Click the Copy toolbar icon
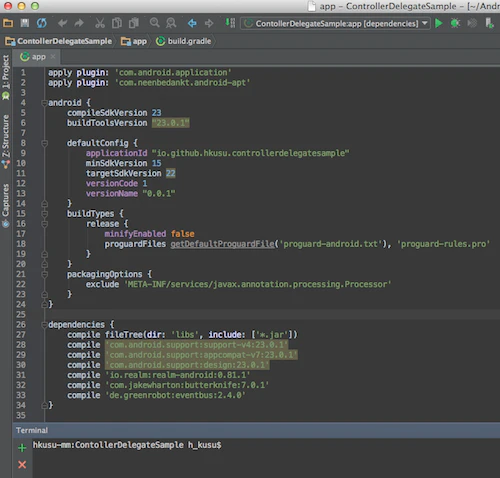Viewport: 500px width, 478px height. tap(117, 23)
